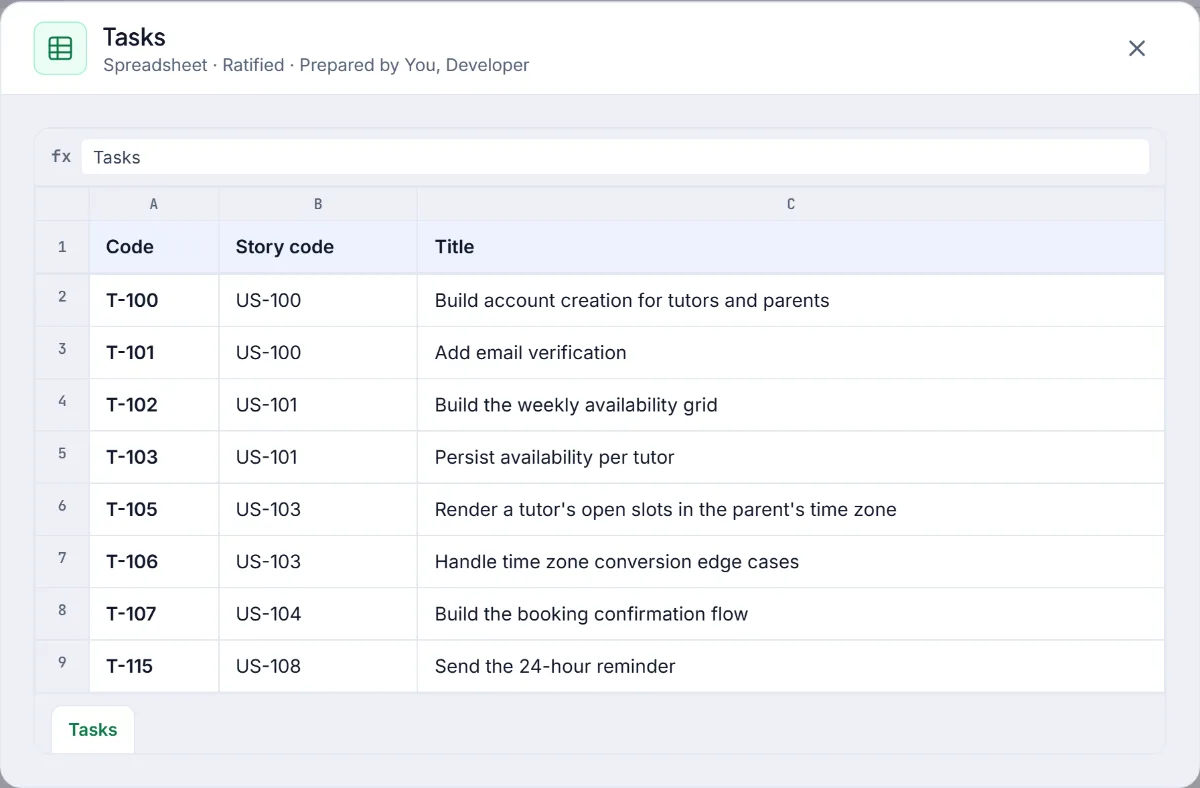
Task: Select the US-100 cell in T-101 row
Action: [x=318, y=352]
